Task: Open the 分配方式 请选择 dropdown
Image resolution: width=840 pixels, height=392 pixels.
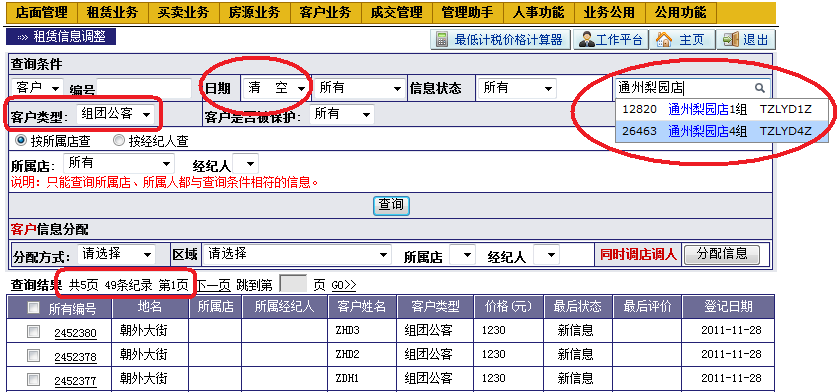Action: (x=116, y=254)
